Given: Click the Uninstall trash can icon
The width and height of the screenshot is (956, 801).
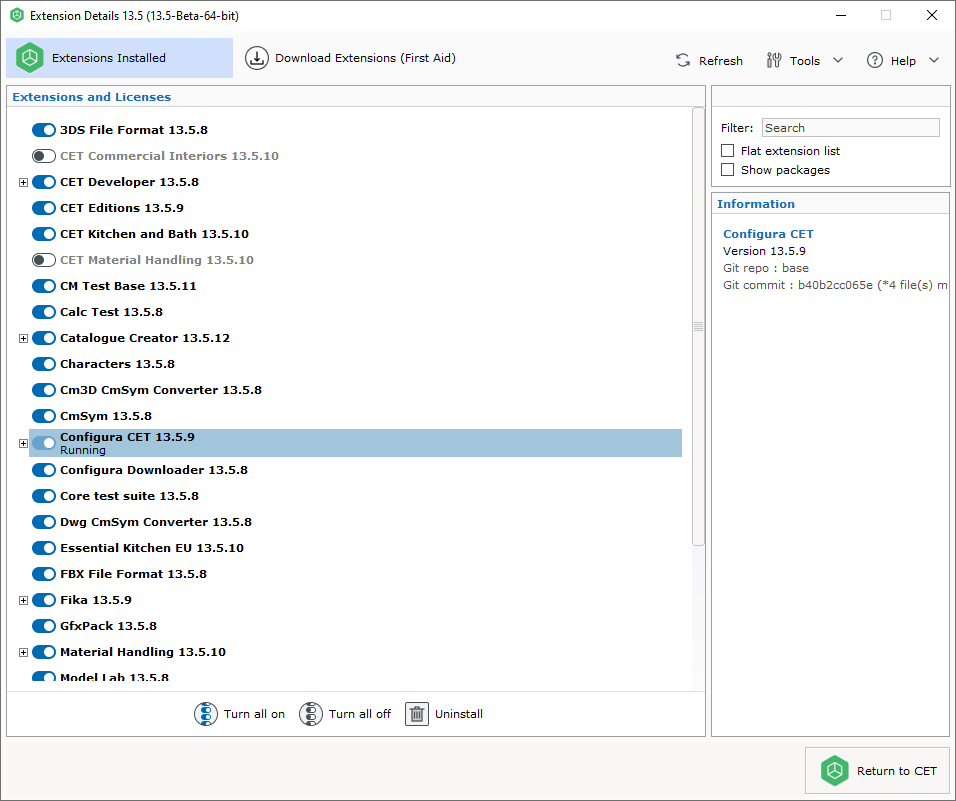Looking at the screenshot, I should pos(417,714).
